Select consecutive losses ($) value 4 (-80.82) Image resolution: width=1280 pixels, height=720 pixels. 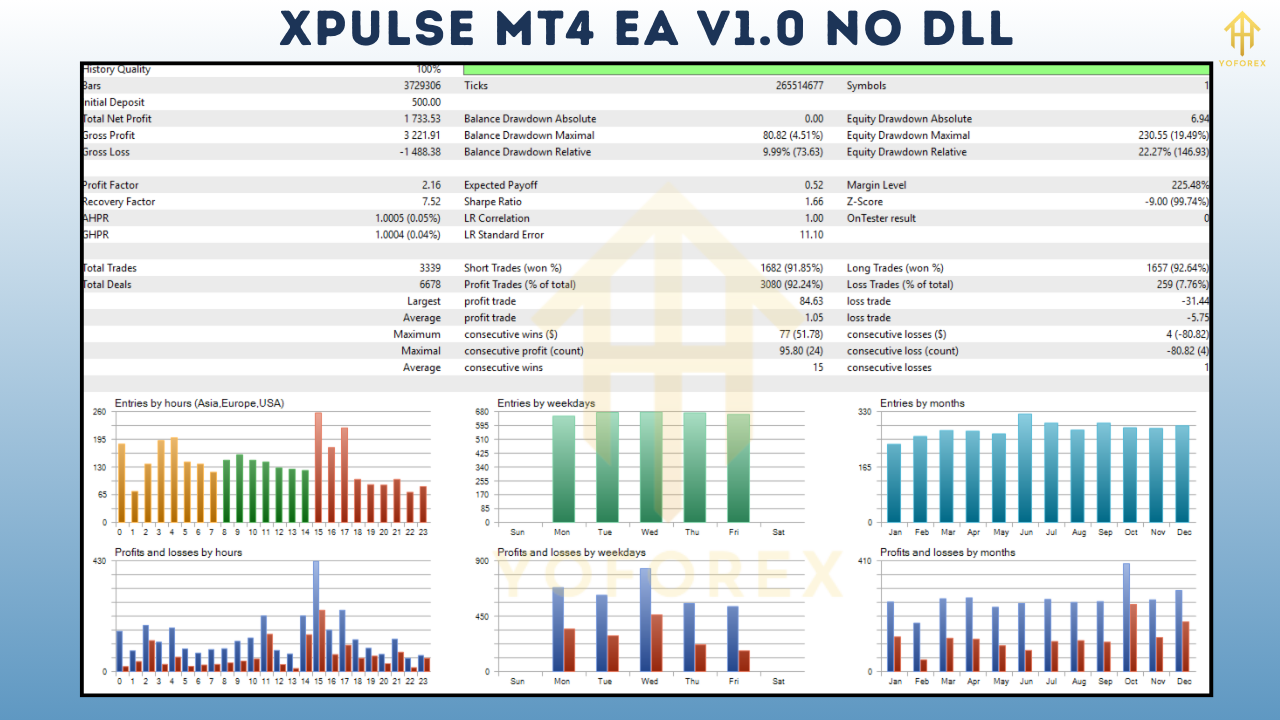1186,334
